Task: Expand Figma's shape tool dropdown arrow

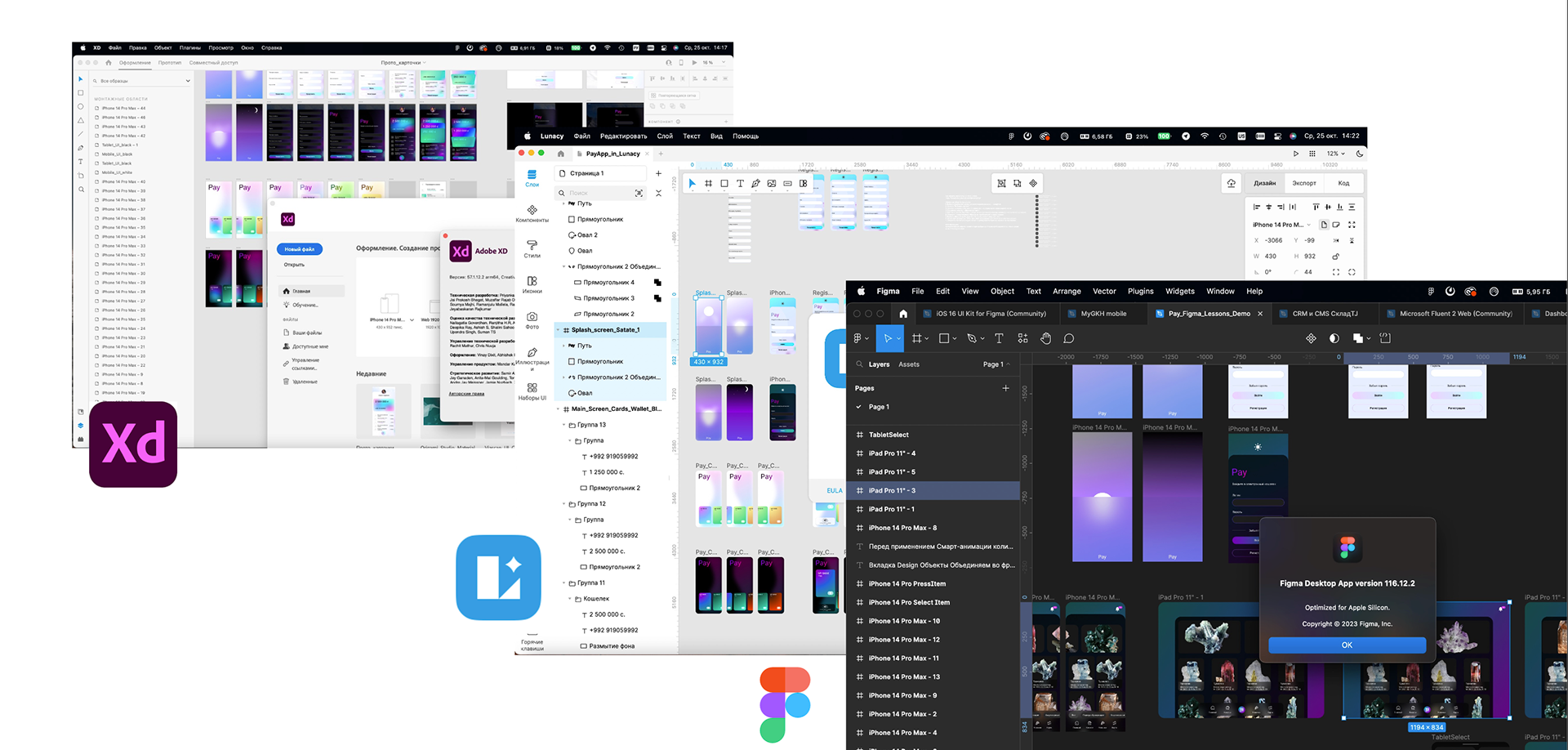Action: tap(955, 338)
